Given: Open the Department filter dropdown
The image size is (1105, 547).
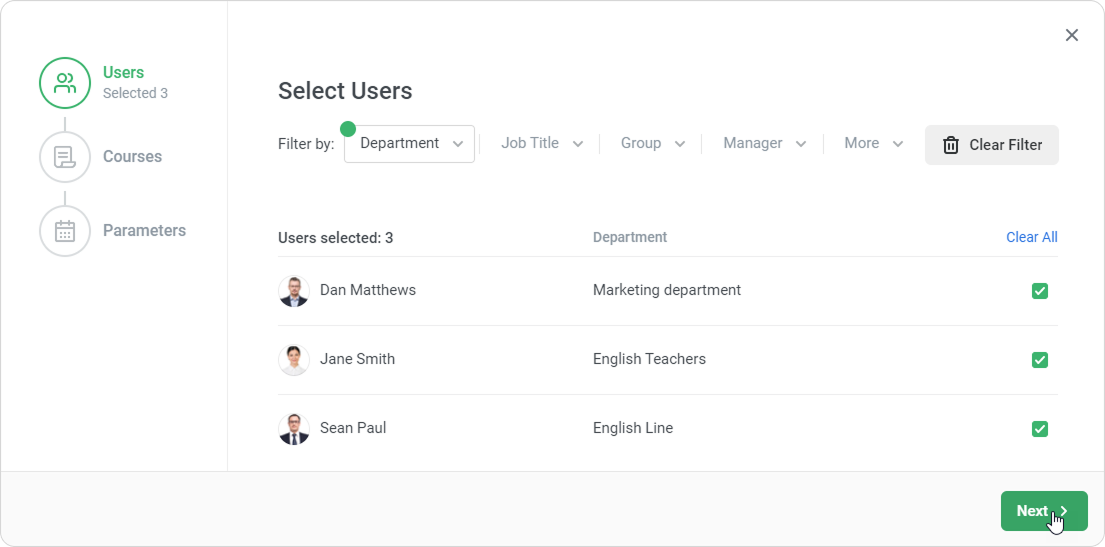Looking at the screenshot, I should point(410,144).
